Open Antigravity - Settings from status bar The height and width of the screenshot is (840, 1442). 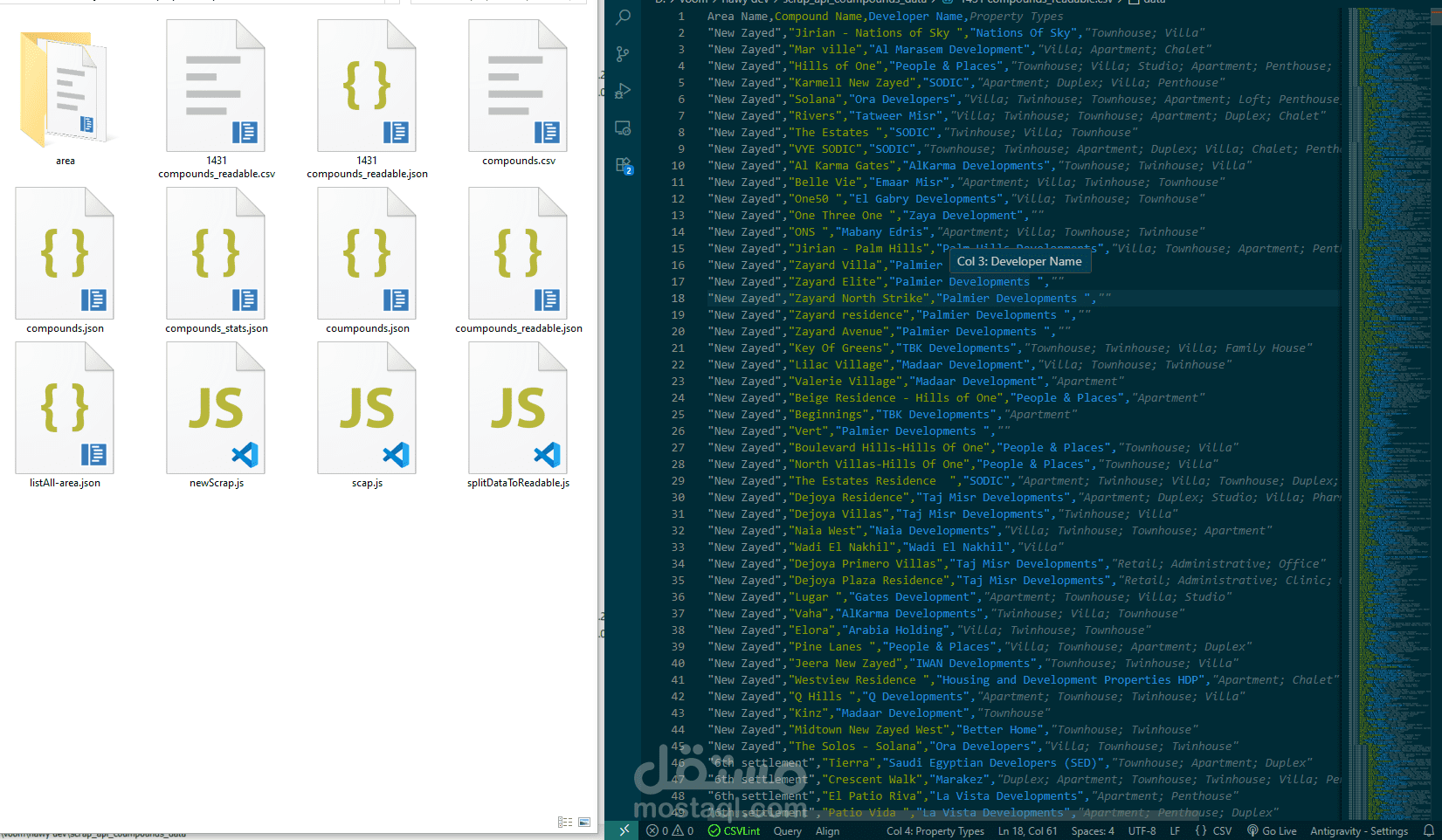point(1358,830)
